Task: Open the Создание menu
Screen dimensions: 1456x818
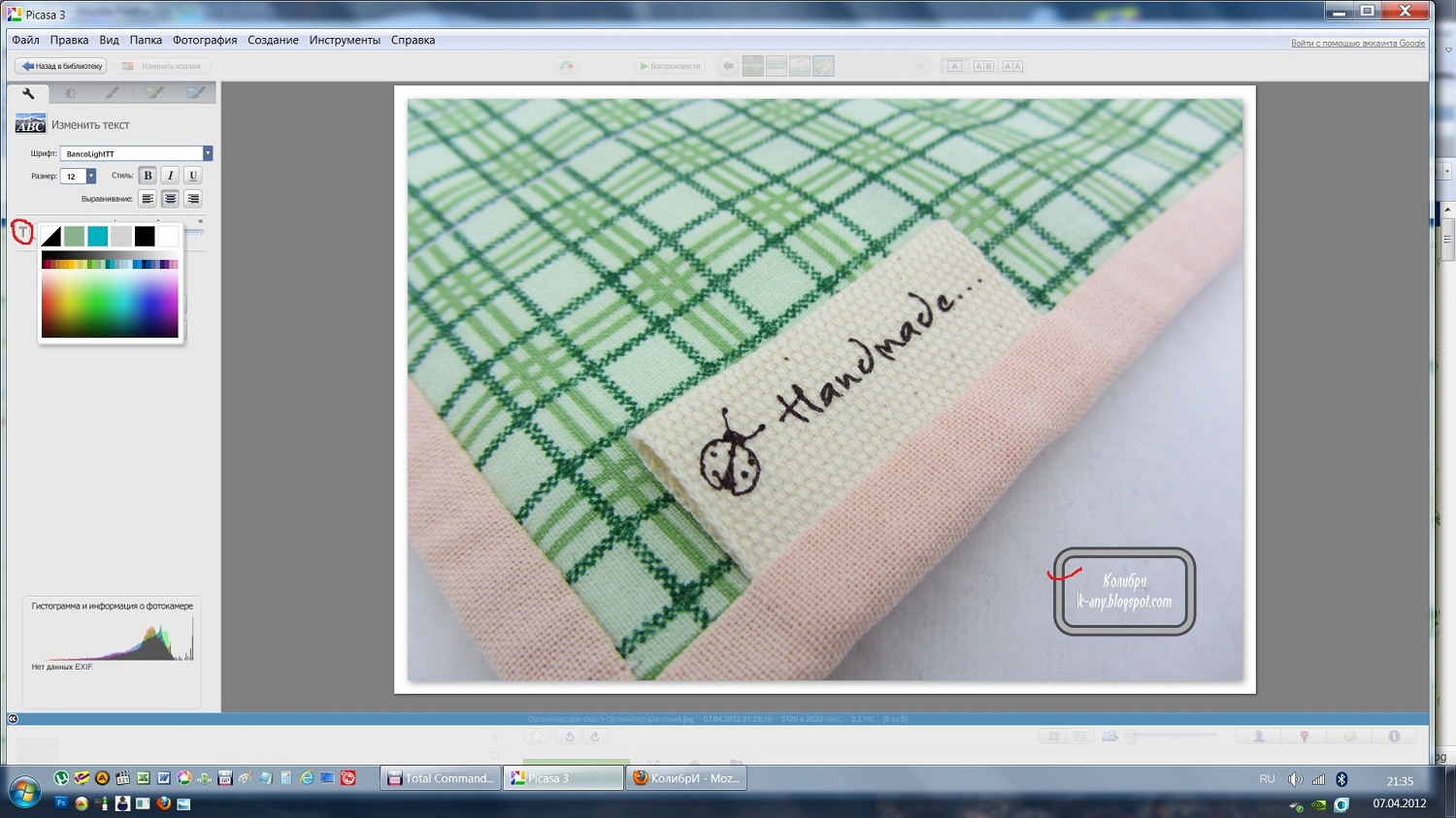Action: coord(273,41)
